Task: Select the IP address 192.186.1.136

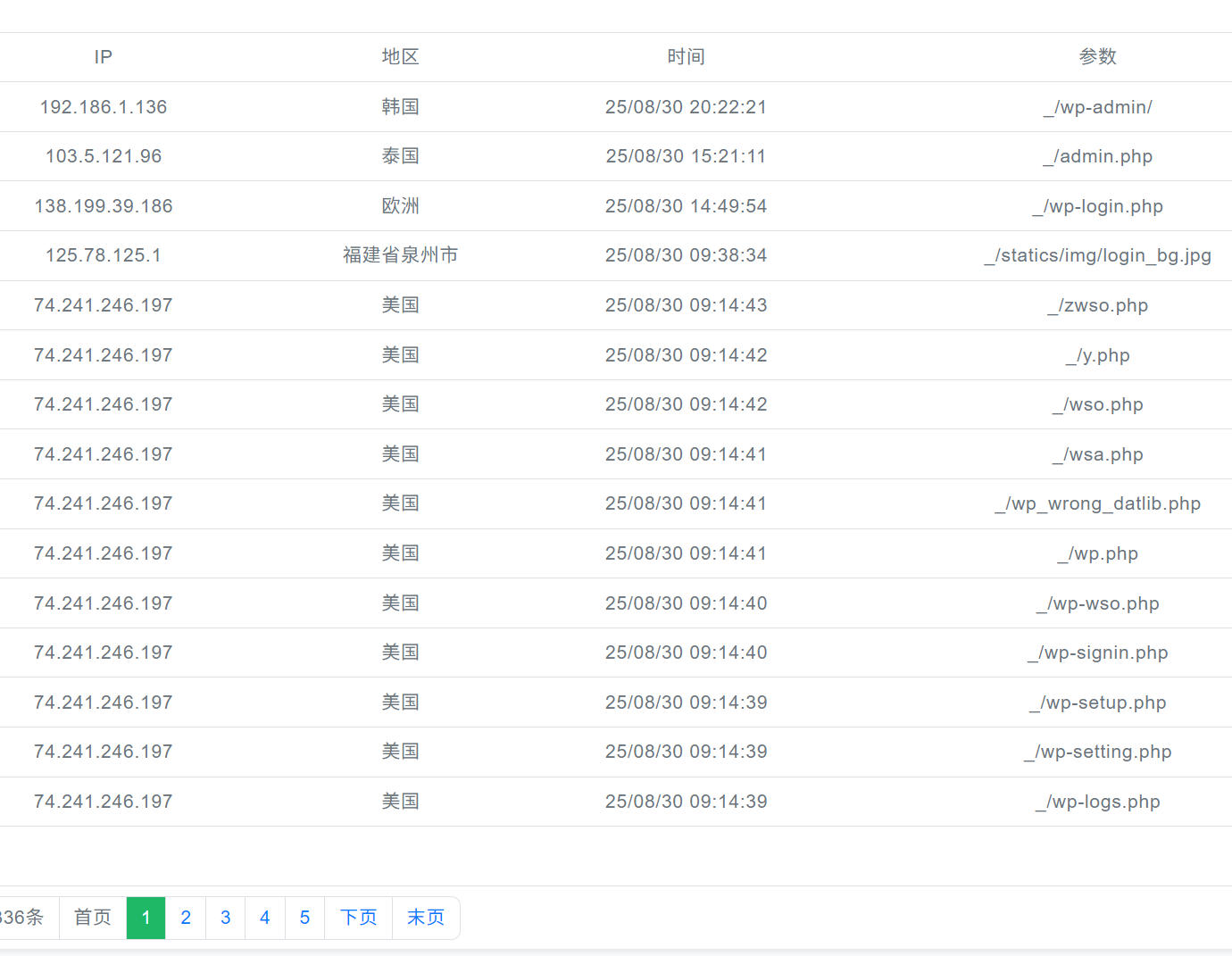Action: point(103,106)
